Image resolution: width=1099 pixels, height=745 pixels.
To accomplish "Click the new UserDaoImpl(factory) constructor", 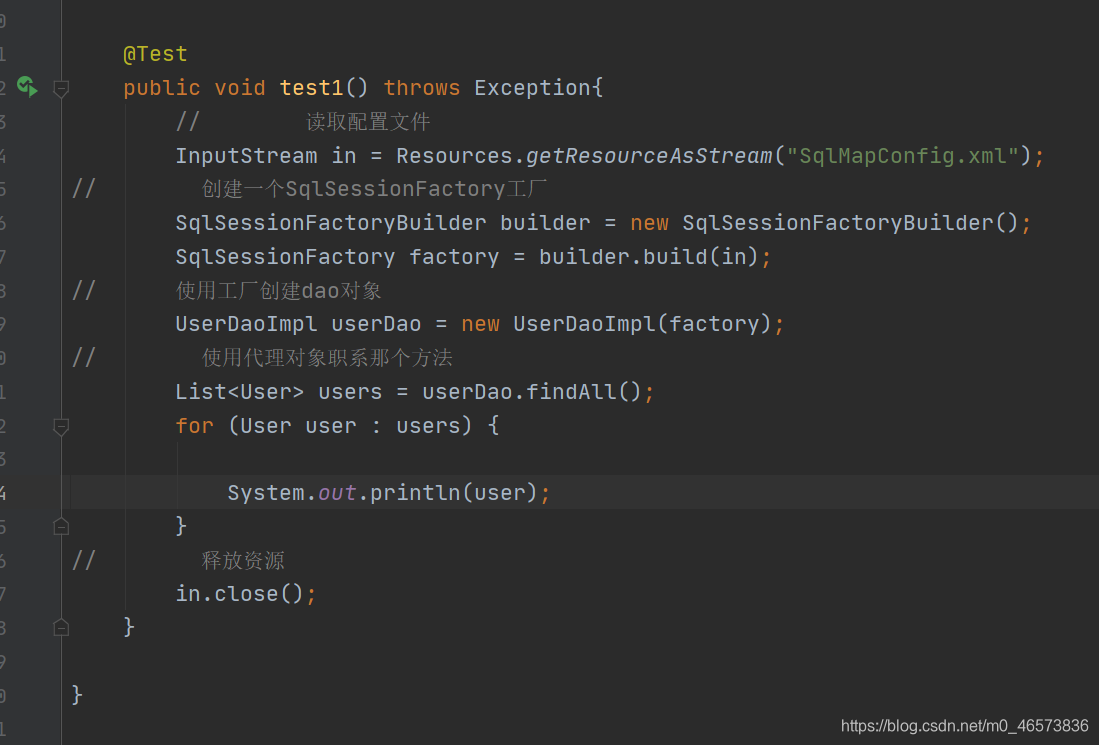I will coord(616,324).
